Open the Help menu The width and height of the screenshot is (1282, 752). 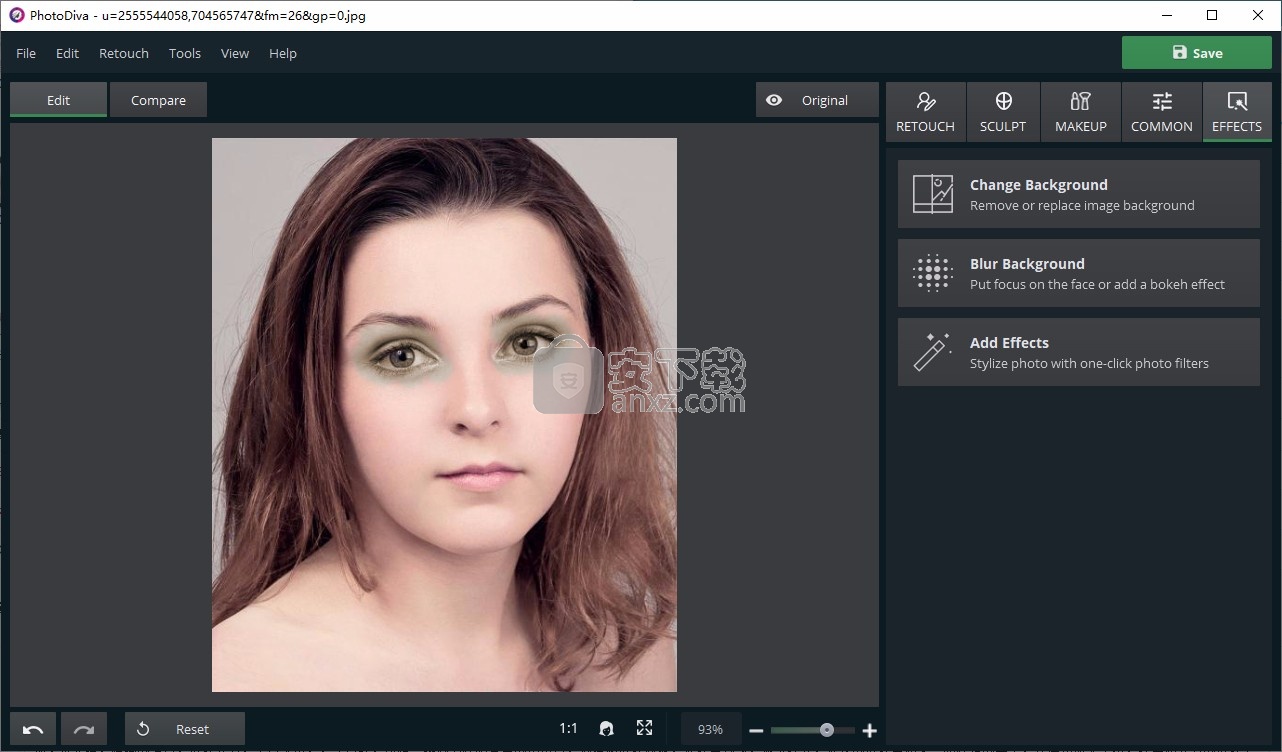tap(283, 53)
